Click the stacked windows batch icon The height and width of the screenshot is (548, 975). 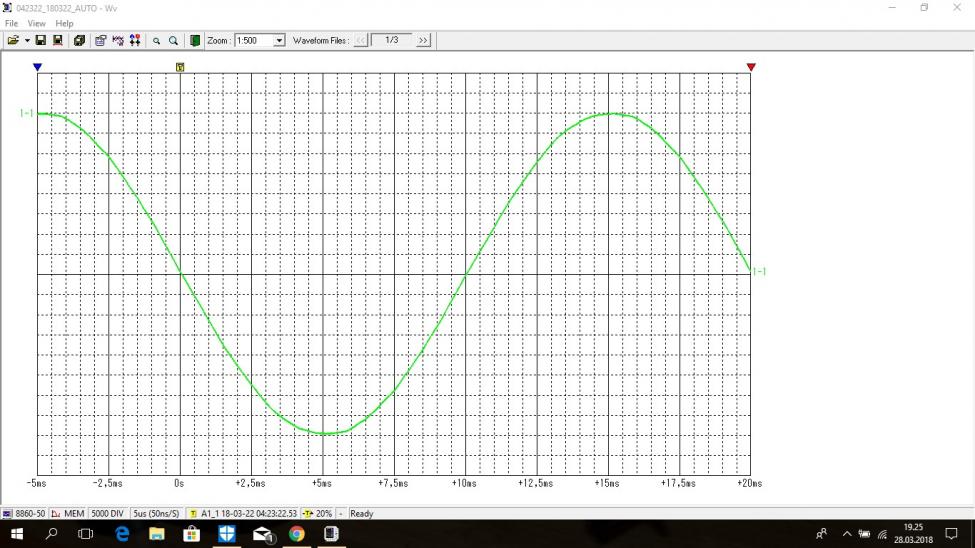(79, 41)
